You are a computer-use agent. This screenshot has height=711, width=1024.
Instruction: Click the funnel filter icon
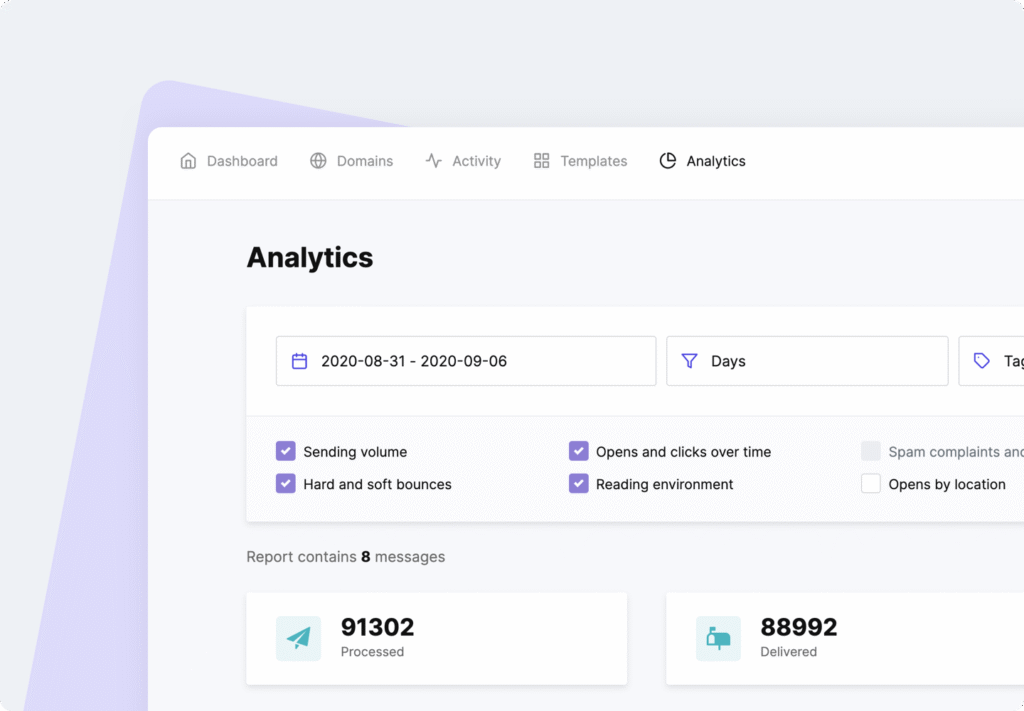(690, 361)
